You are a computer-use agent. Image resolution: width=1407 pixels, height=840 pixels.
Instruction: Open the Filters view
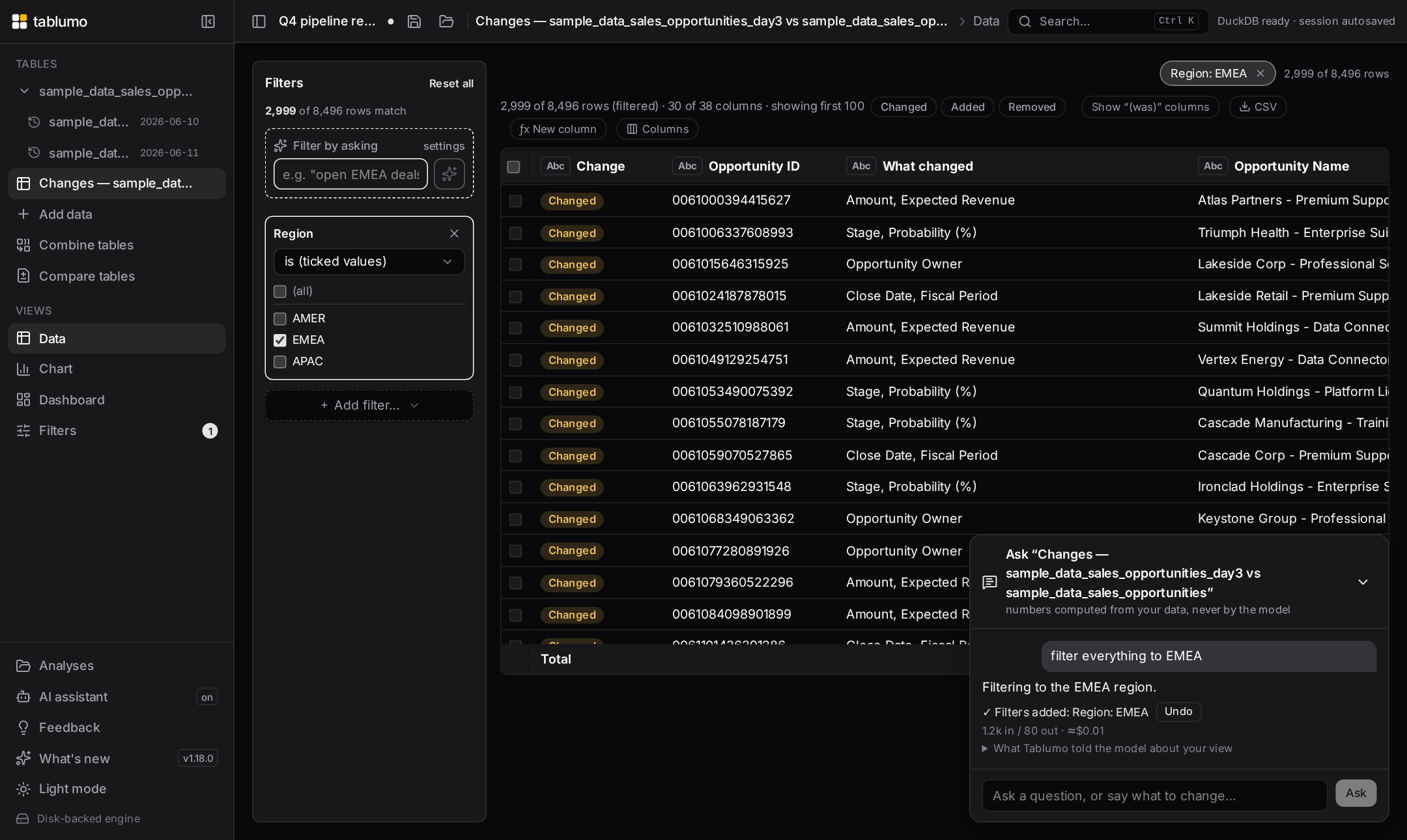pyautogui.click(x=117, y=430)
